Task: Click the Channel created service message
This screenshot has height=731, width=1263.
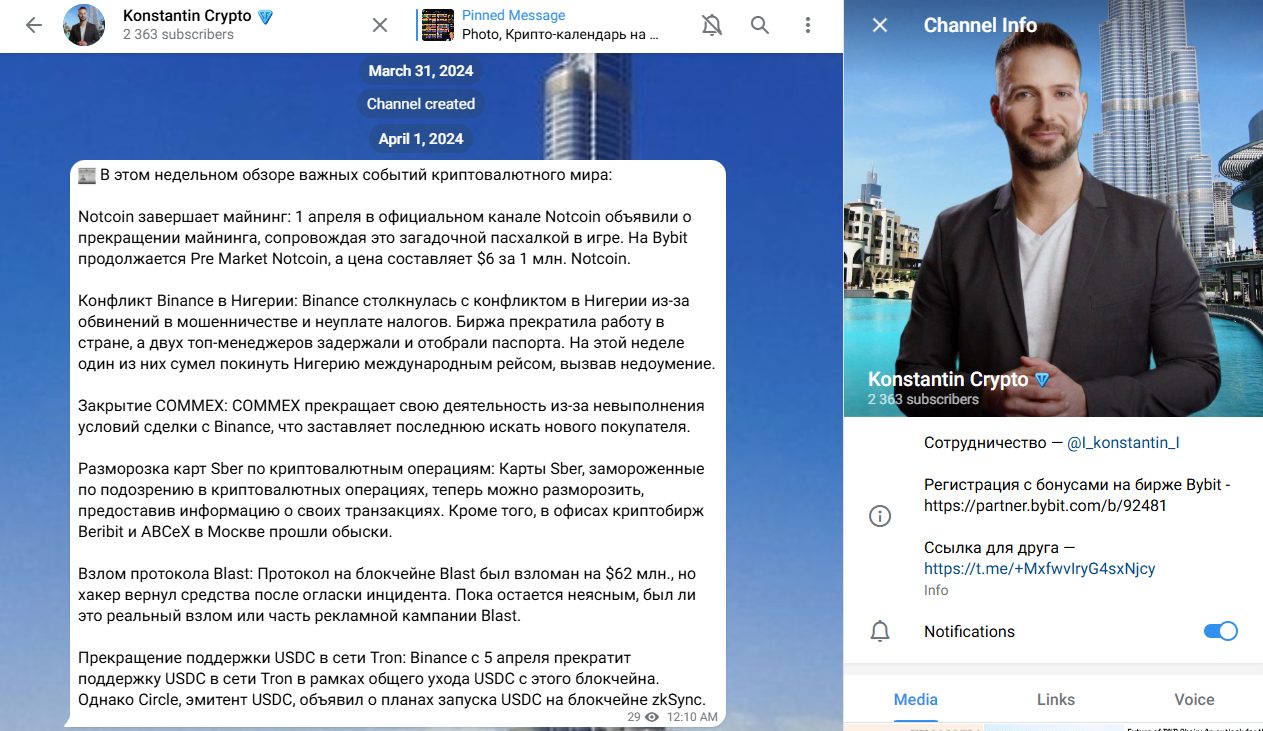Action: pos(421,104)
